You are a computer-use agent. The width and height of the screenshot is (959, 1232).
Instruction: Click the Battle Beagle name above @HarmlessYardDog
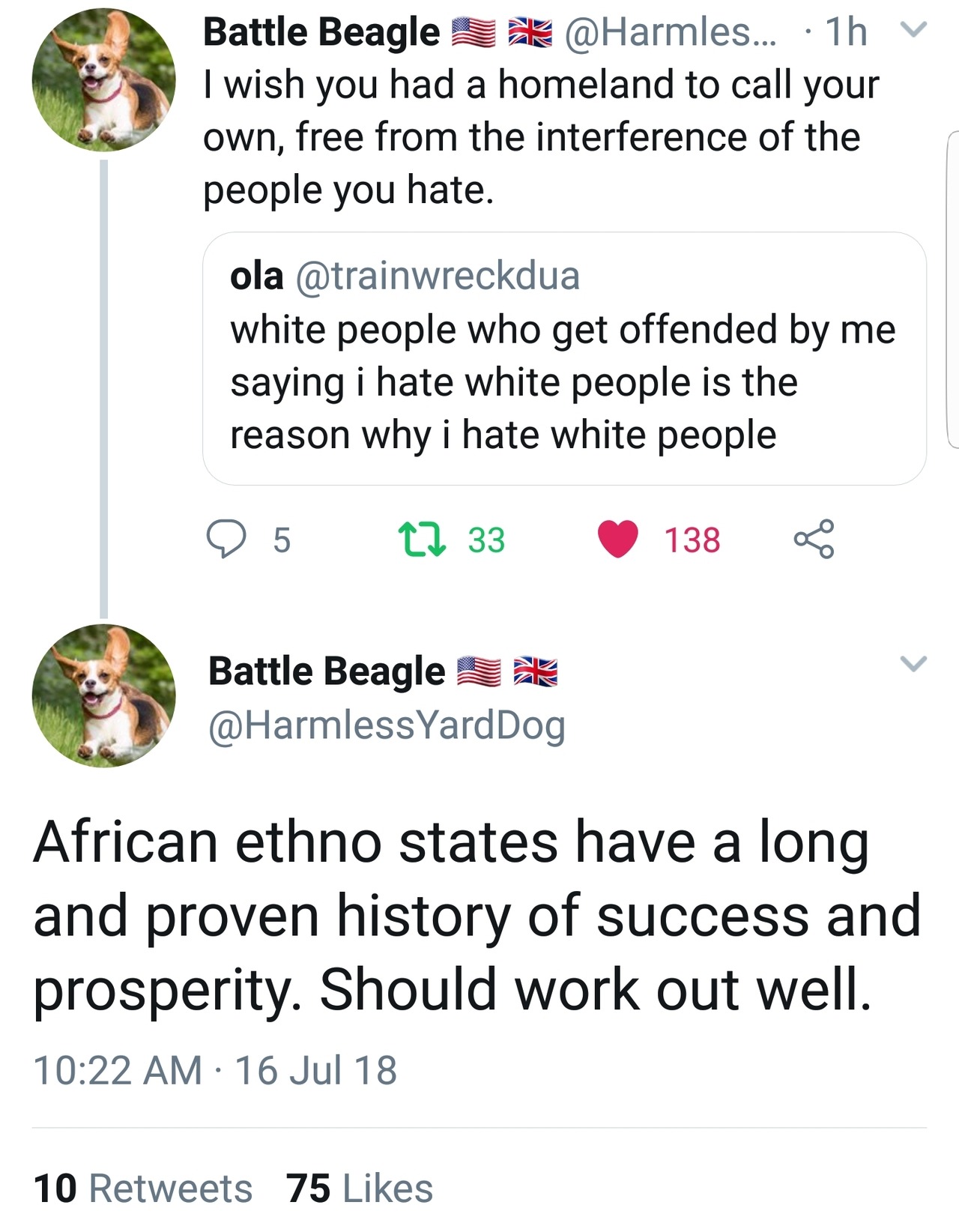tap(327, 671)
